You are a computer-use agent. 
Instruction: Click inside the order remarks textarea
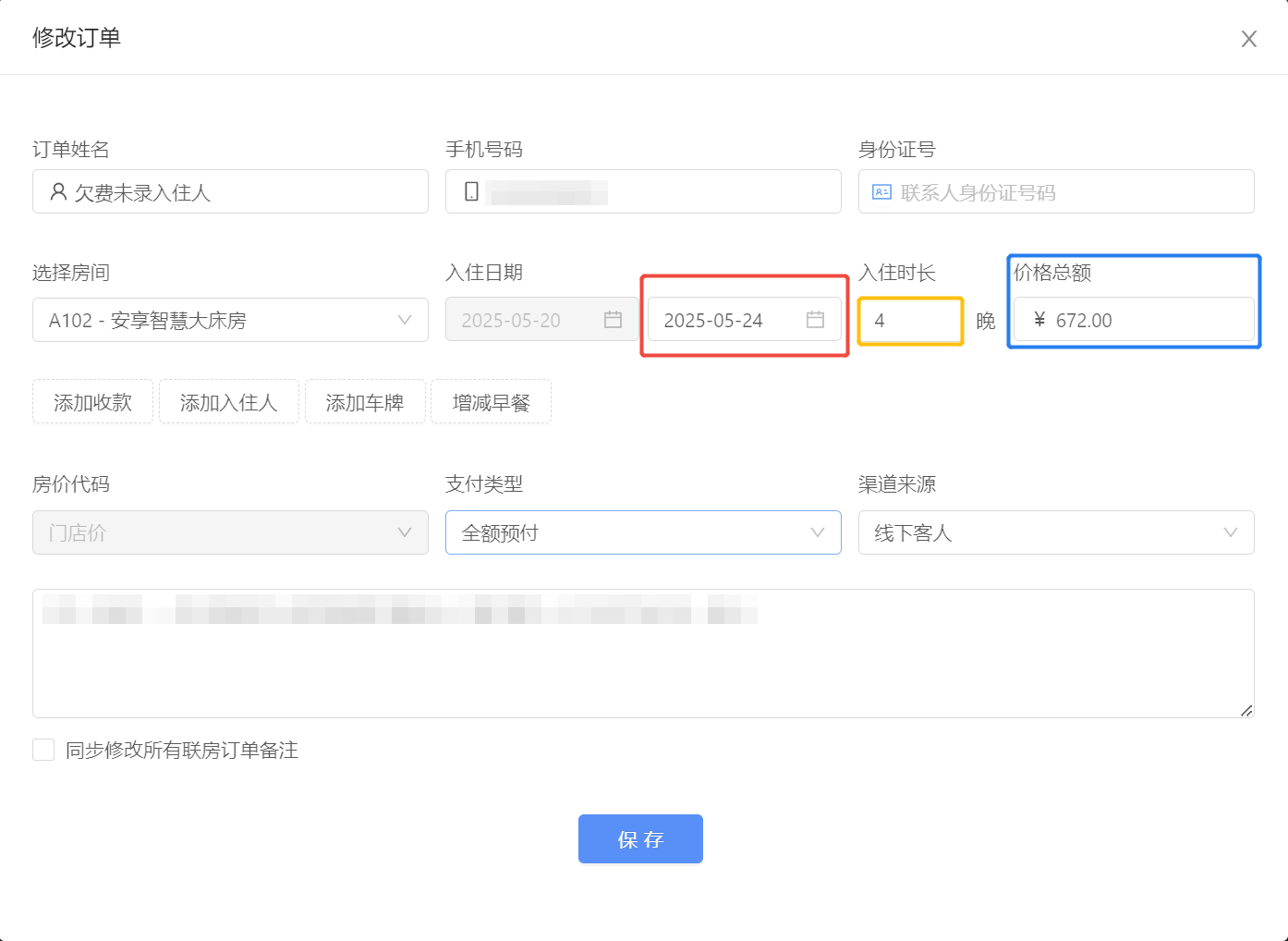click(643, 654)
